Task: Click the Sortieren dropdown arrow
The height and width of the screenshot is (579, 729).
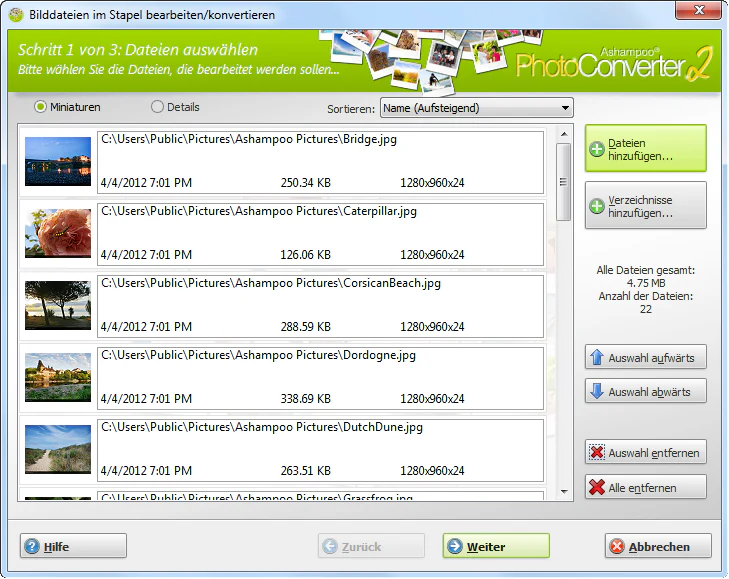Action: click(565, 108)
